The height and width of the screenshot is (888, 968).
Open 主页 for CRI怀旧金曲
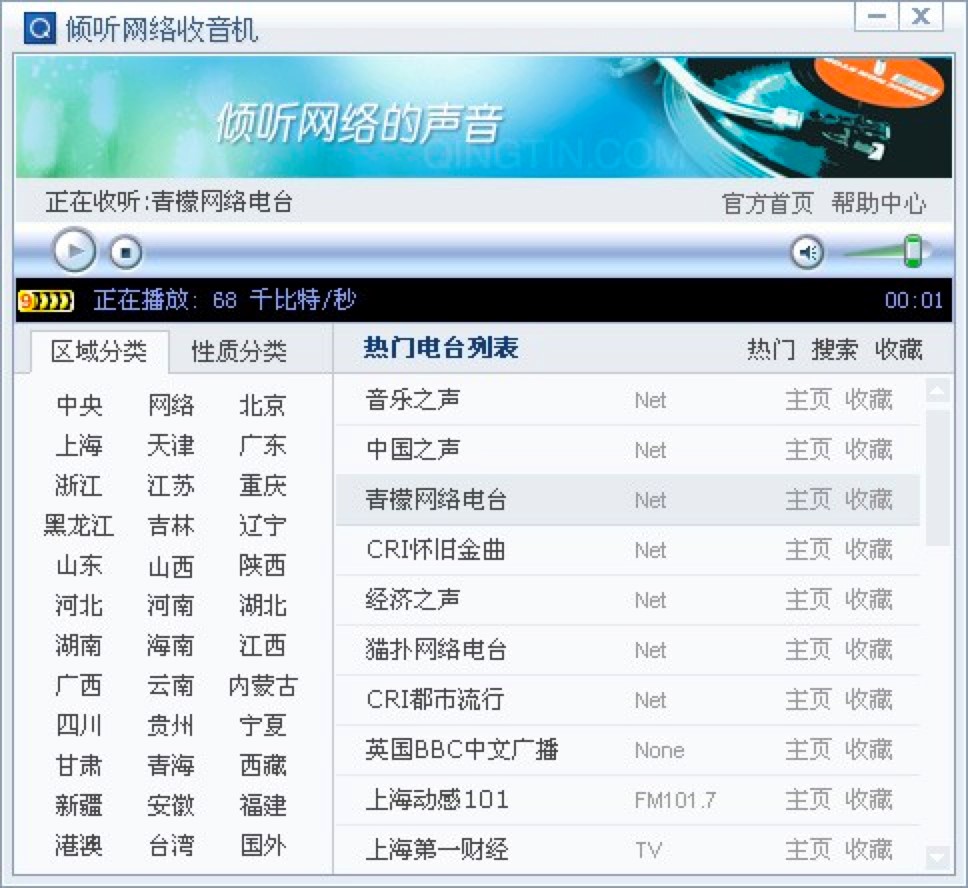pos(808,550)
